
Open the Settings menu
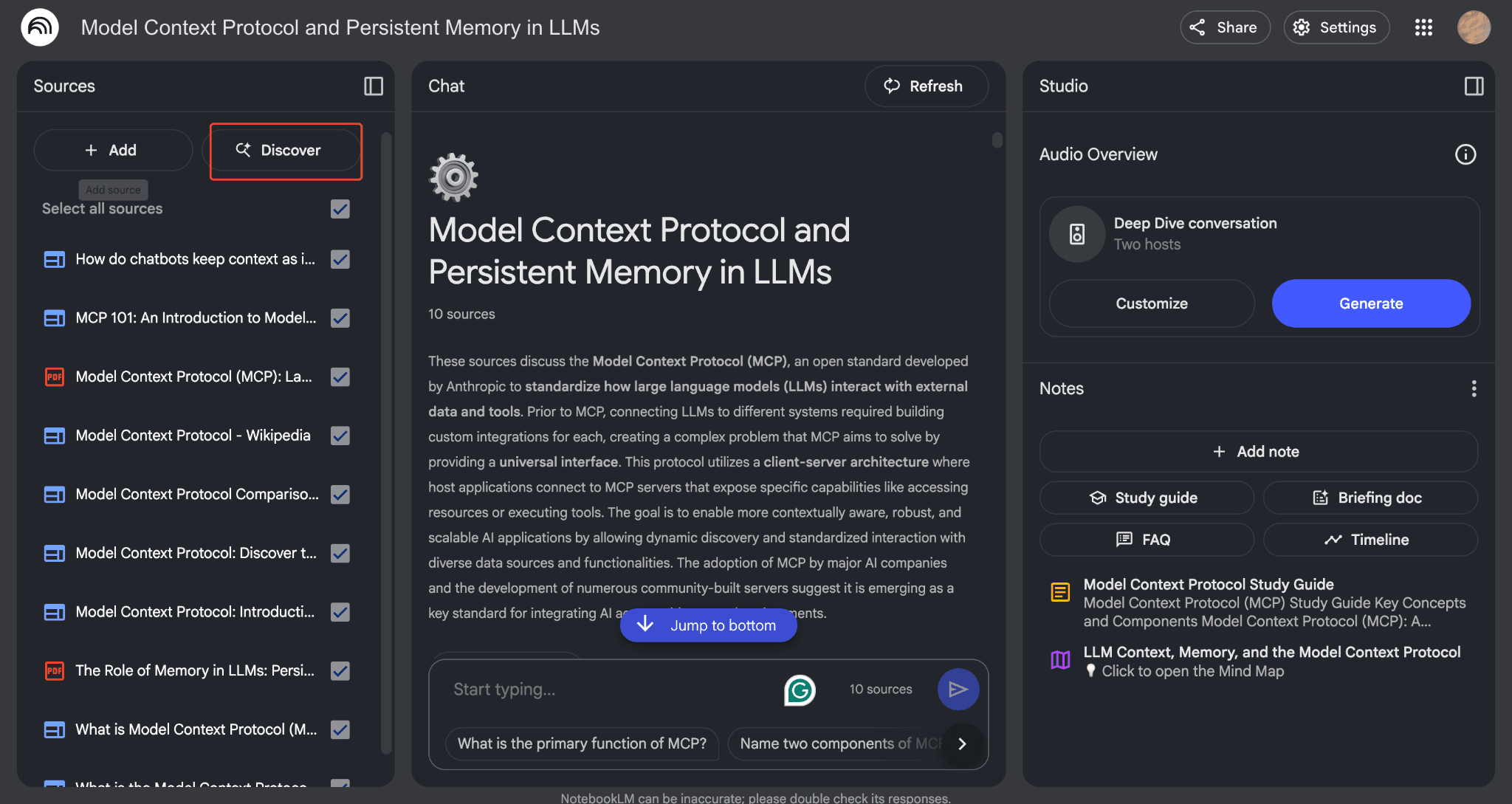(x=1336, y=27)
